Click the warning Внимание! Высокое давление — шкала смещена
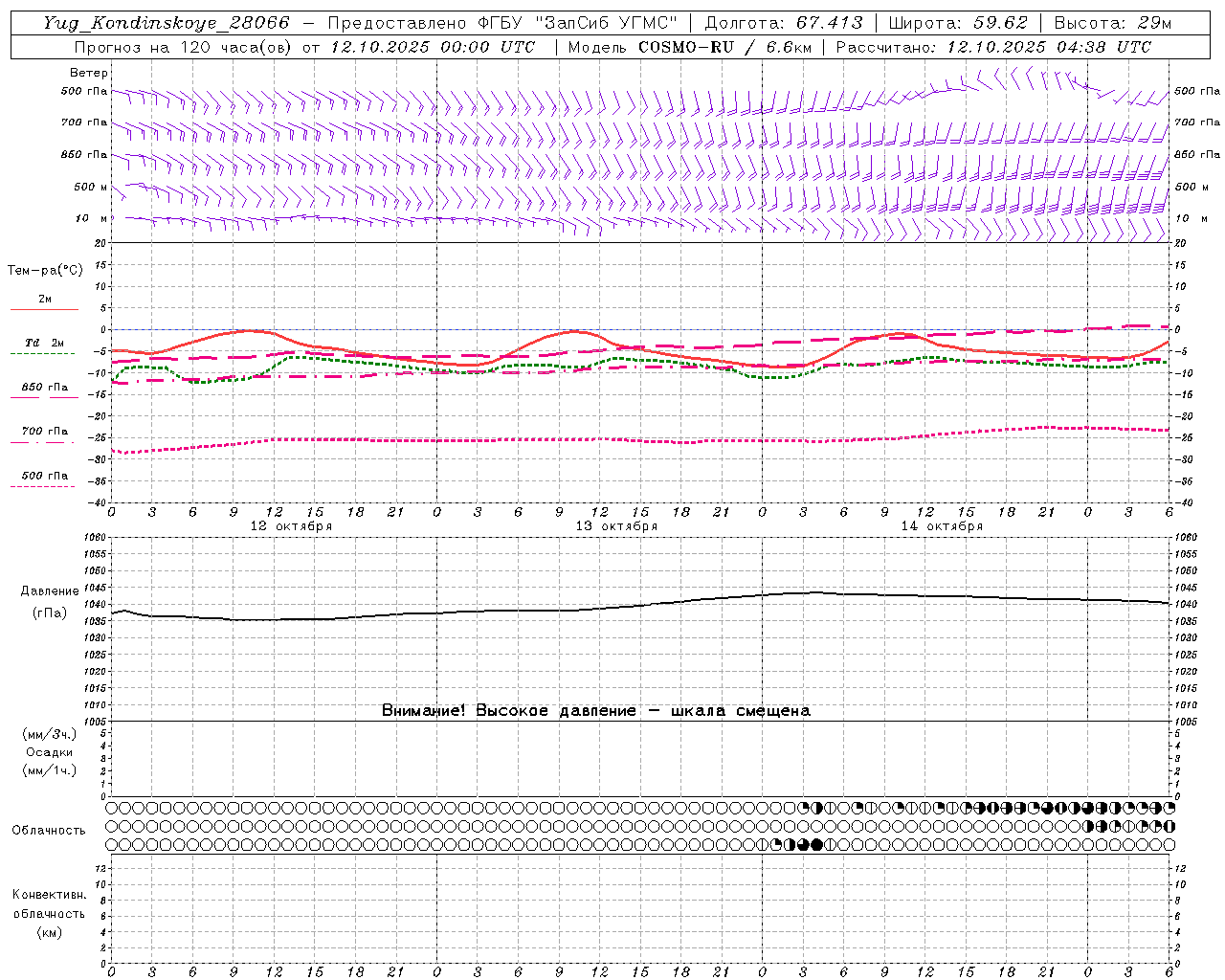Viewport: 1225px width, 980px height. [x=596, y=710]
